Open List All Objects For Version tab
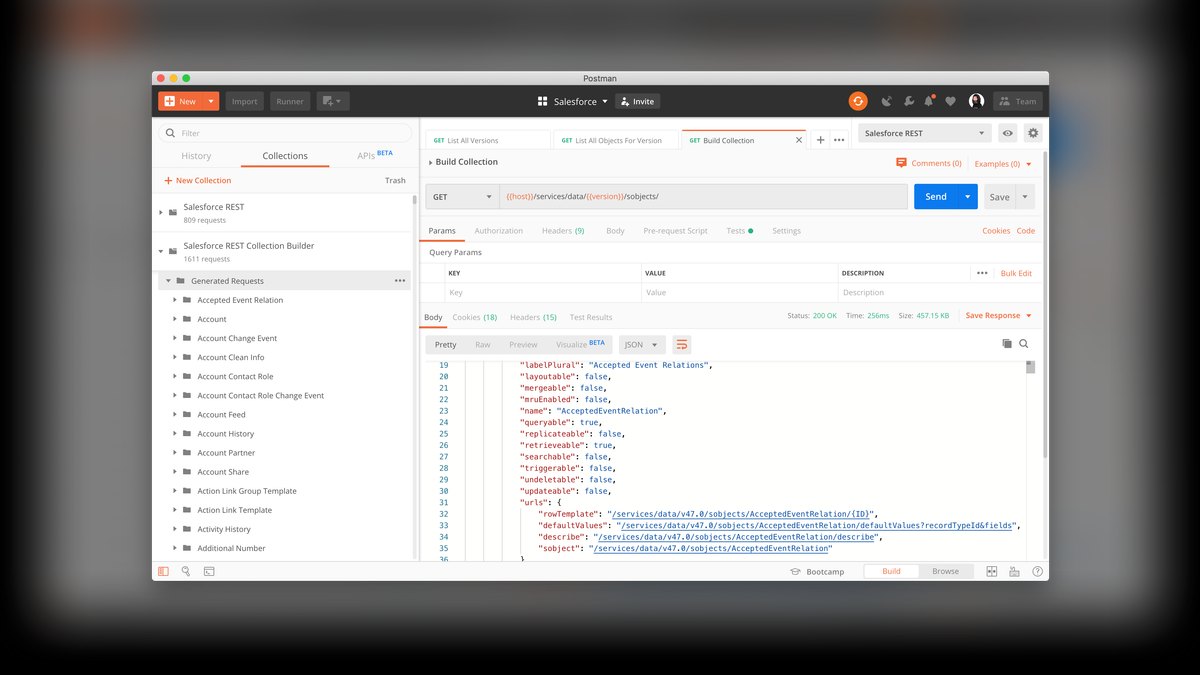The image size is (1200, 675). [x=616, y=140]
